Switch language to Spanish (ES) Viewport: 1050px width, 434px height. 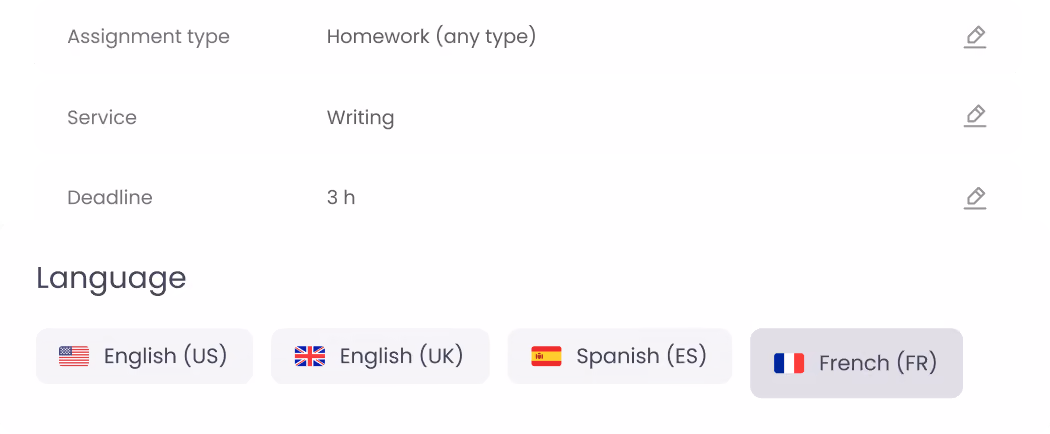(620, 356)
